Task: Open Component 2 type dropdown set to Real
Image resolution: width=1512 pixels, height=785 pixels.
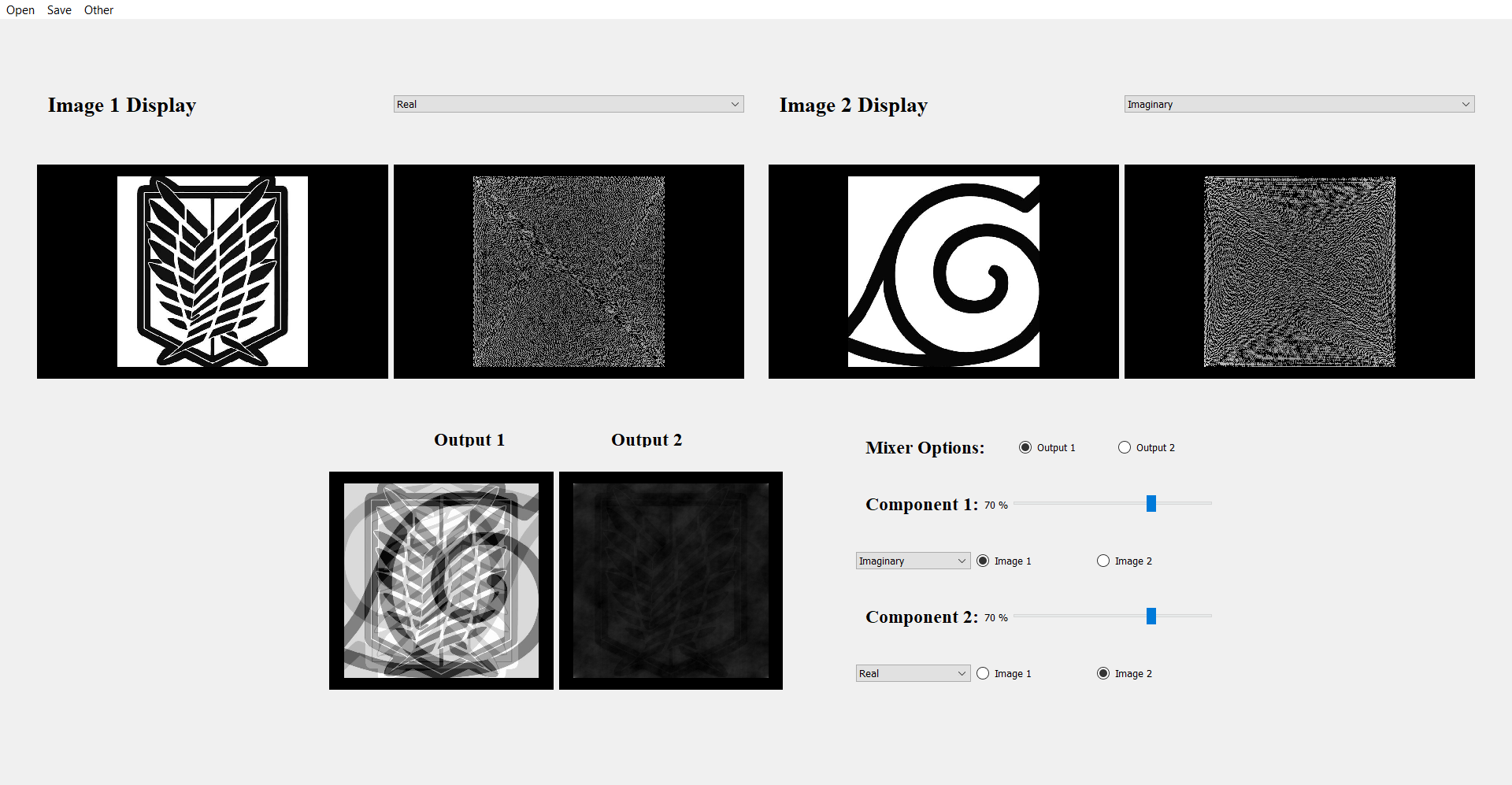Action: 913,673
